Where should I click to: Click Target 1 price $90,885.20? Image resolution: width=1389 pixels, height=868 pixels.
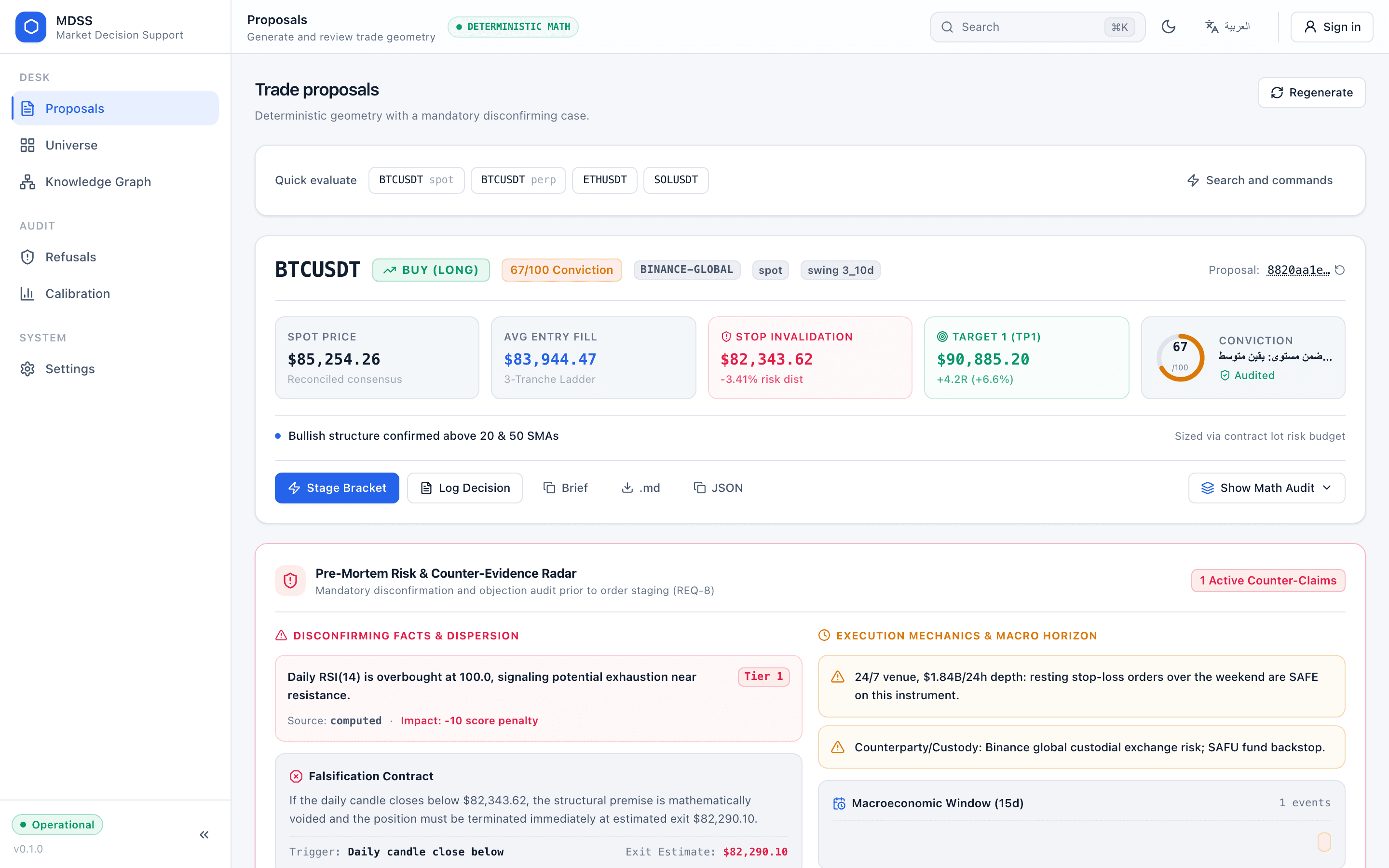(983, 359)
